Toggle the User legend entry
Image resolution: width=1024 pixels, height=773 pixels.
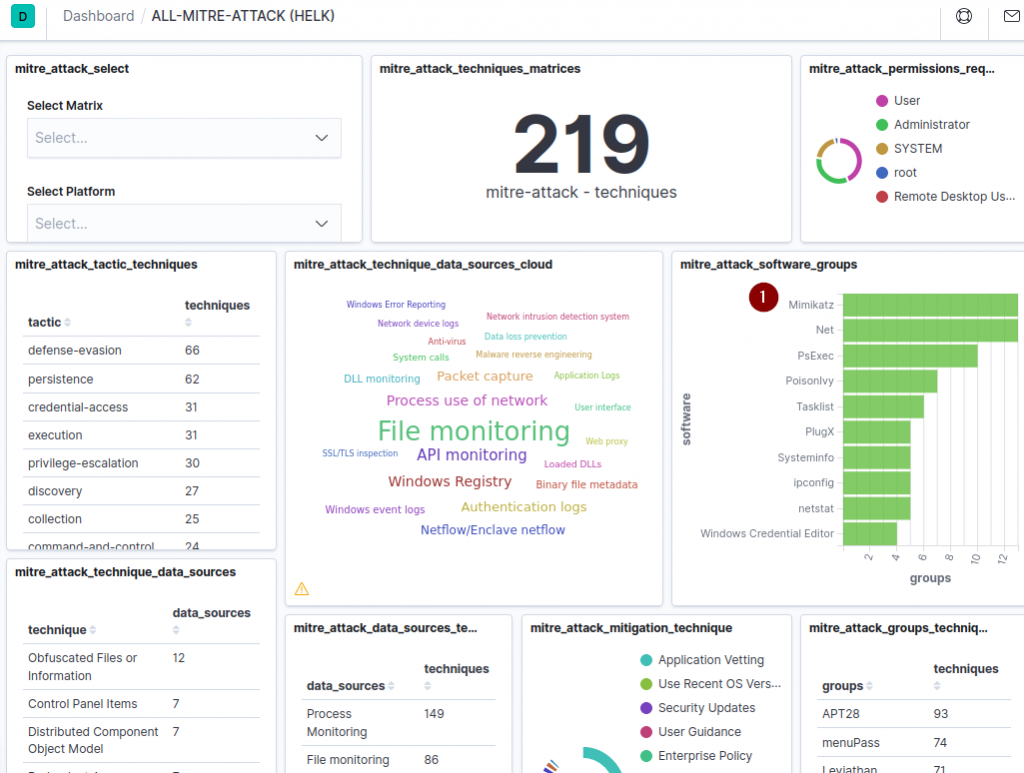897,101
